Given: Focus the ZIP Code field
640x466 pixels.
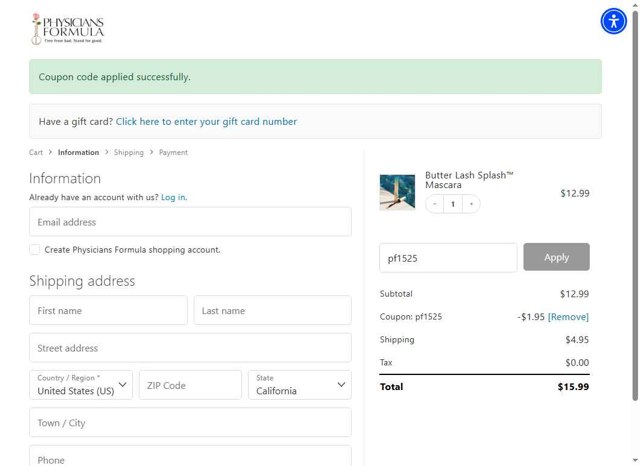Looking at the screenshot, I should click(x=190, y=385).
